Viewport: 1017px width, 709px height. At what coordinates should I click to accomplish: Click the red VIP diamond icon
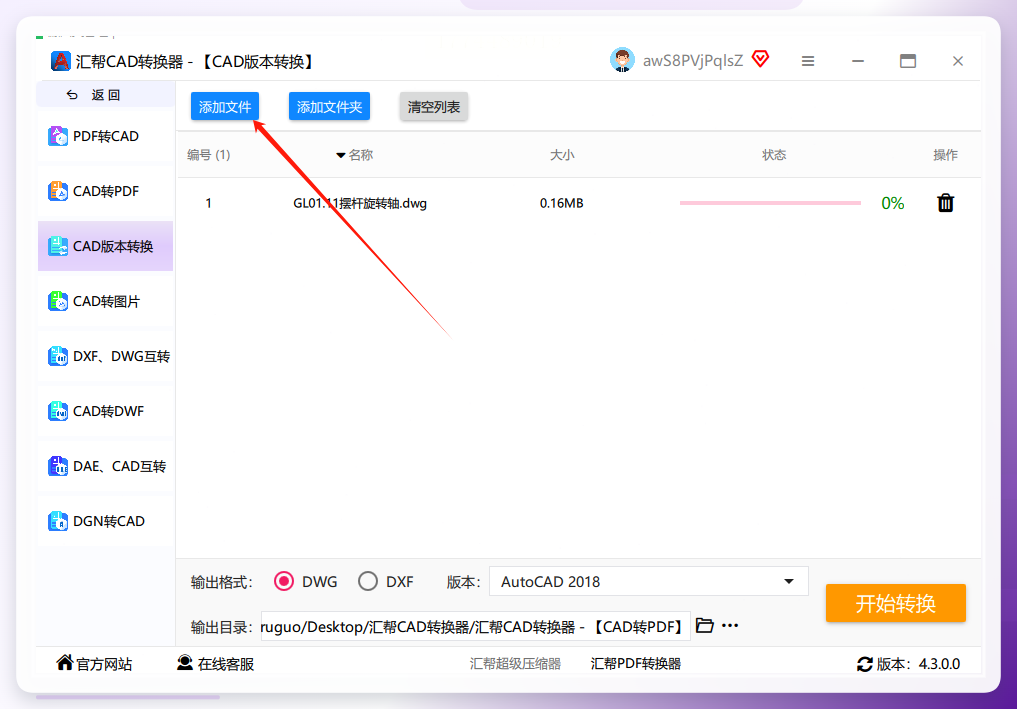[x=760, y=59]
